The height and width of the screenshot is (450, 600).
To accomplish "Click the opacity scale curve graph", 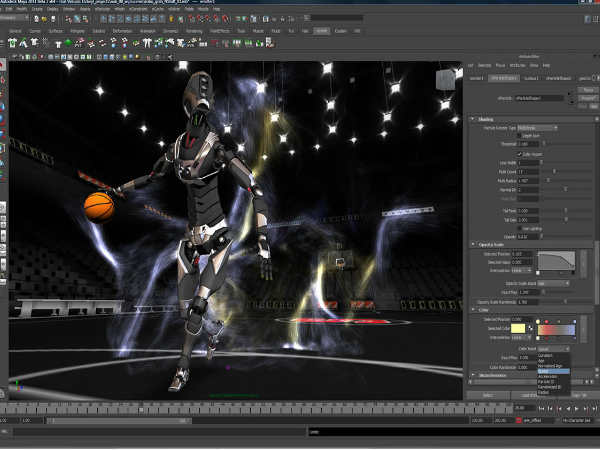I will pyautogui.click(x=556, y=261).
